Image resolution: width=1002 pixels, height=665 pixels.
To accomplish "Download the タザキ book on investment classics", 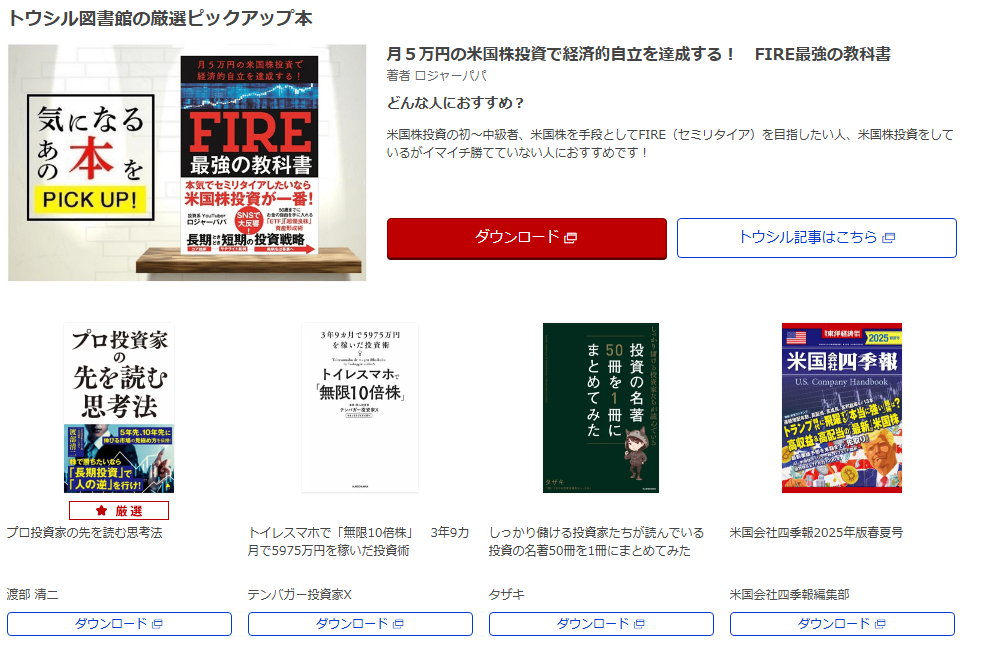I will click(x=601, y=624).
